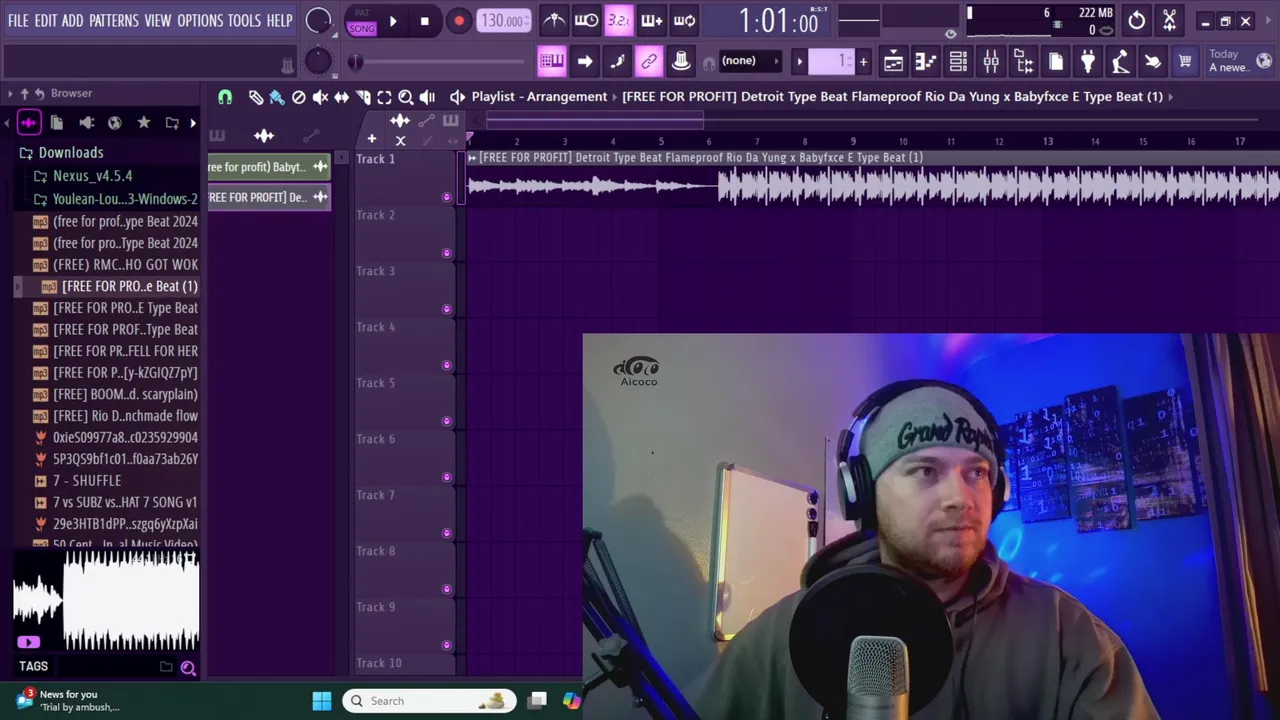Select the Zoom magnifier tool
The height and width of the screenshot is (720, 1280).
point(405,97)
